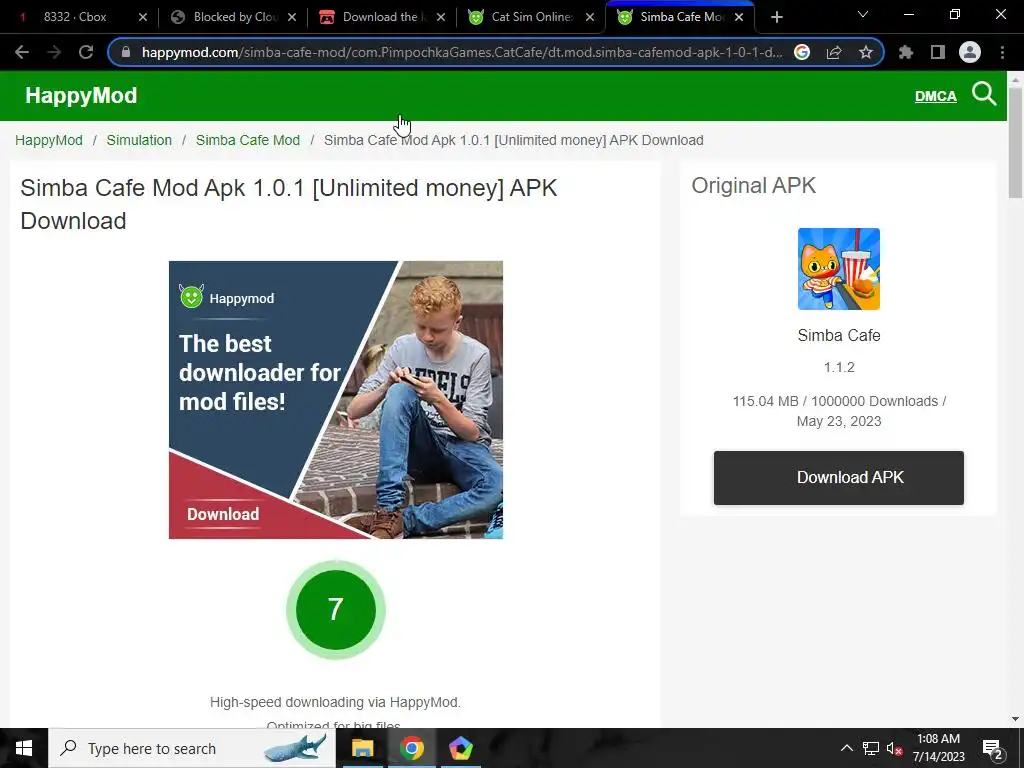Open File Explorer from taskbar
Screen dimensions: 1024x768
362,748
